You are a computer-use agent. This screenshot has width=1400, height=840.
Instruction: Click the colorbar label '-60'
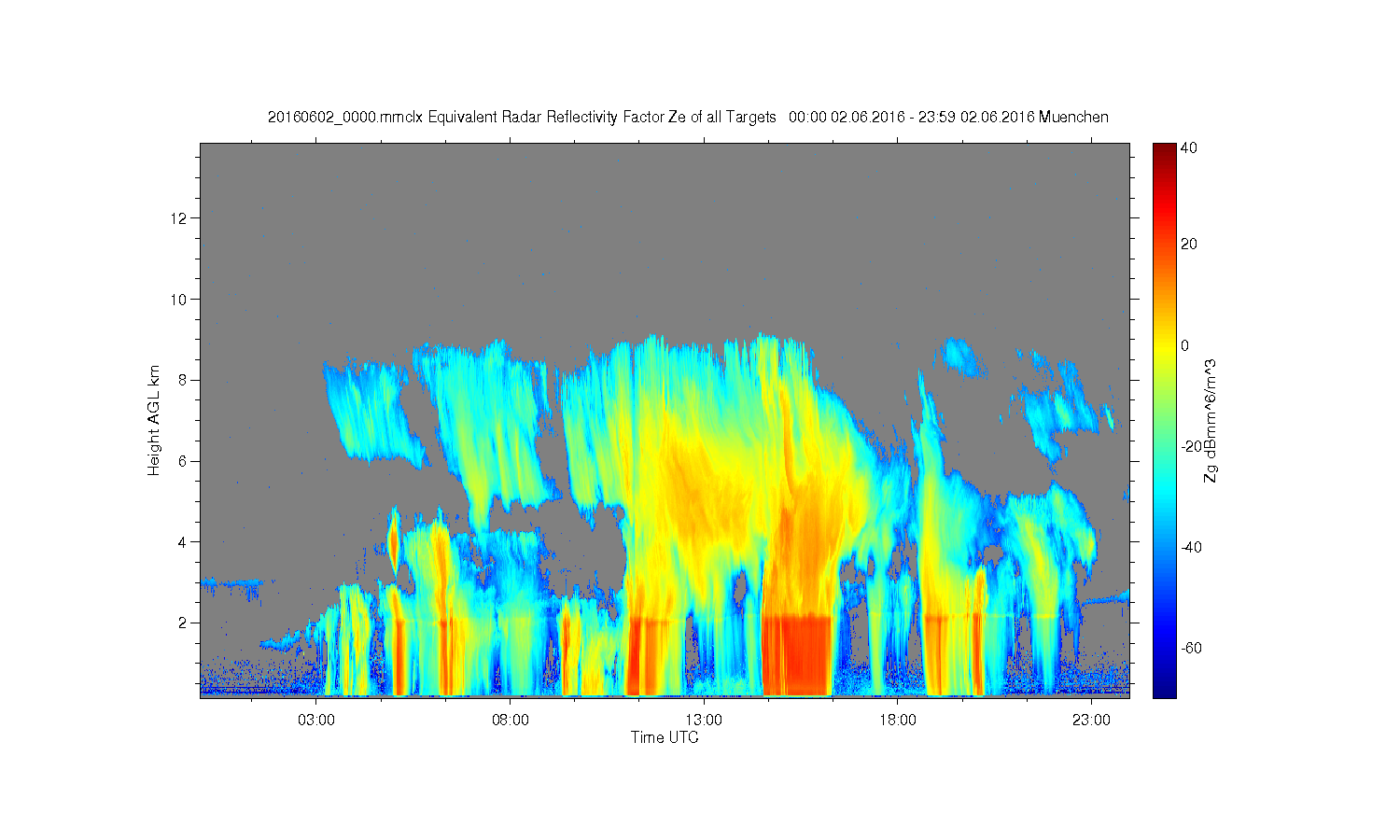tap(1191, 648)
